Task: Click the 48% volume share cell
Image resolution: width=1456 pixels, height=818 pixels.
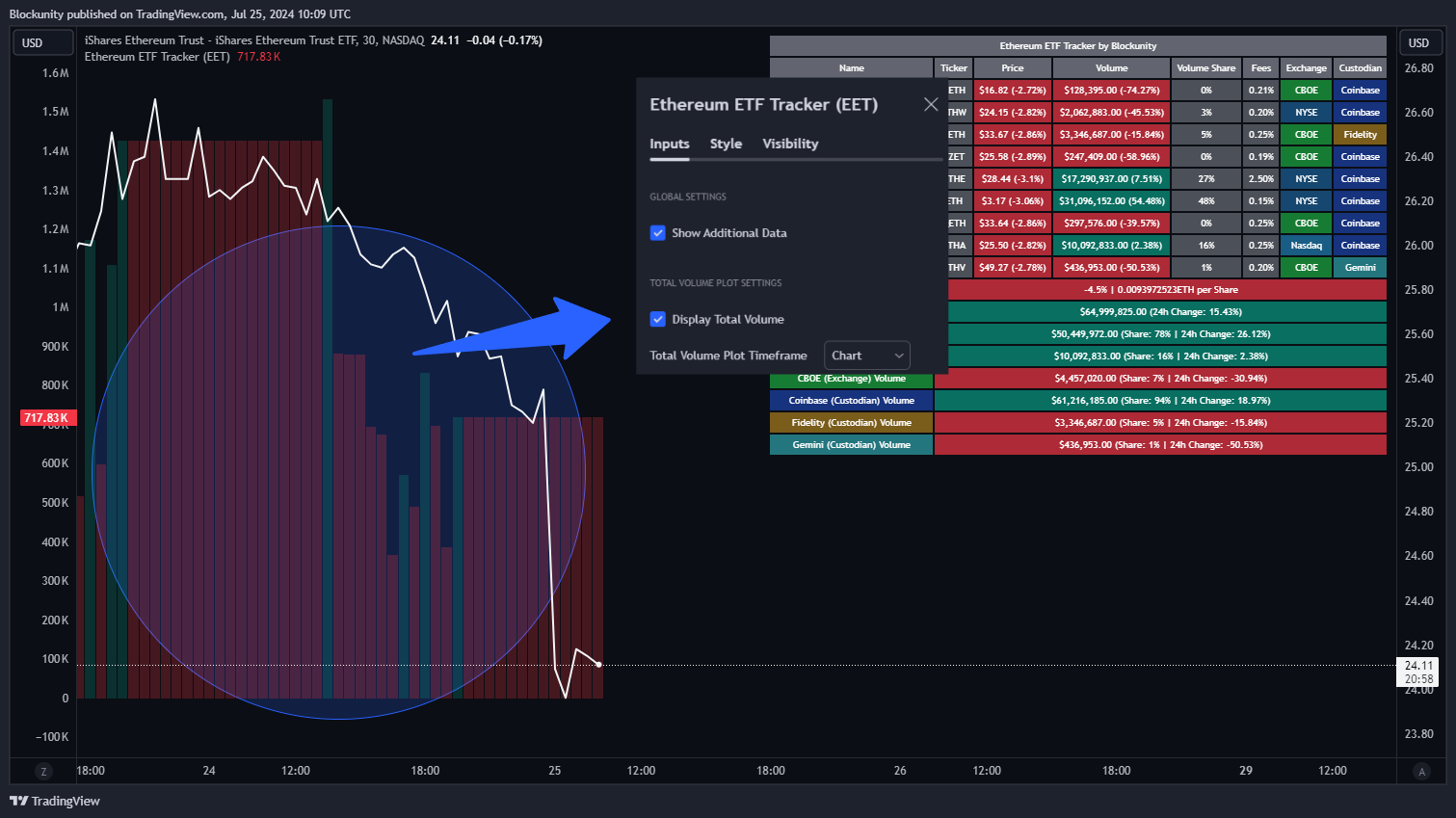Action: [x=1206, y=200]
